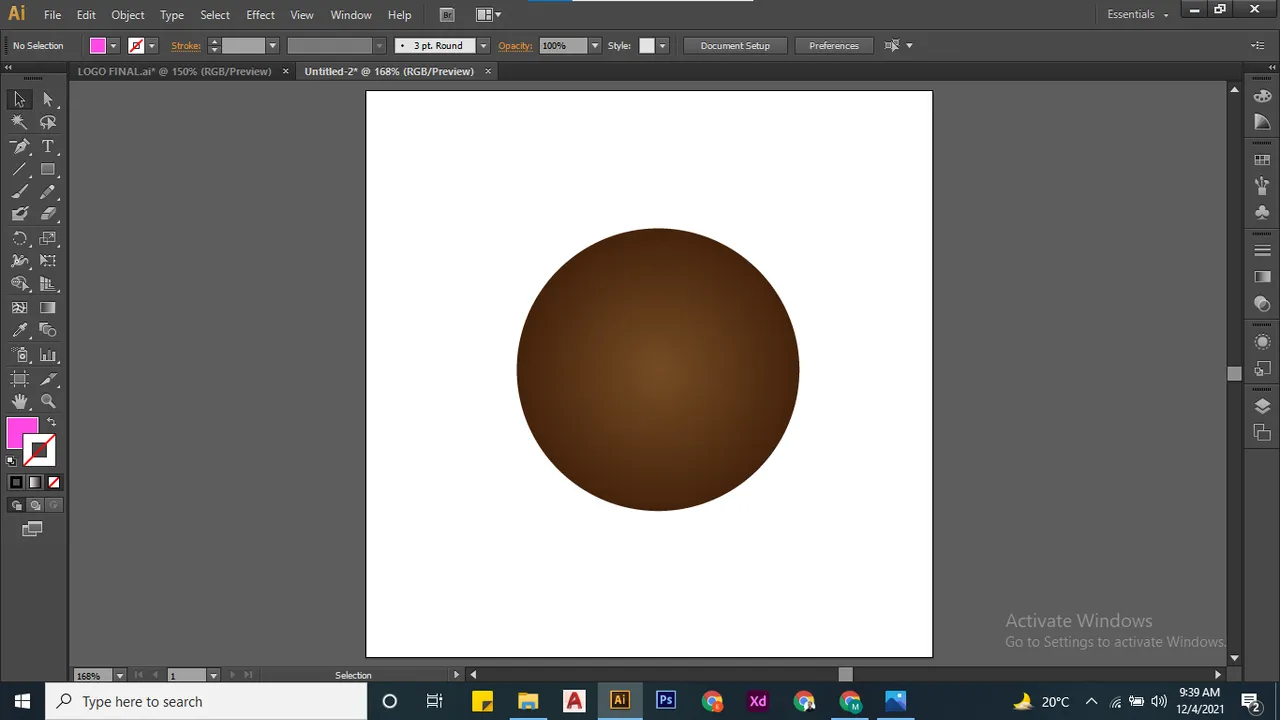Open the Effect menu
The width and height of the screenshot is (1280, 720).
click(x=260, y=15)
